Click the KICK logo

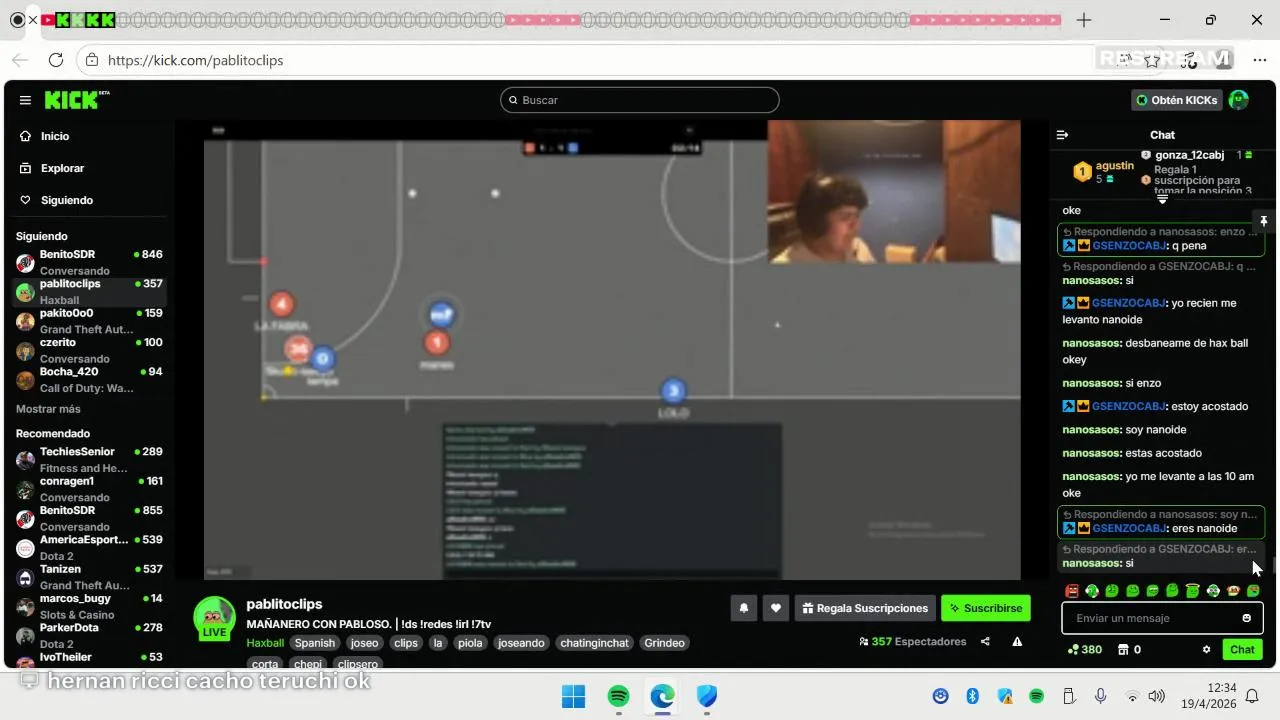(76, 100)
